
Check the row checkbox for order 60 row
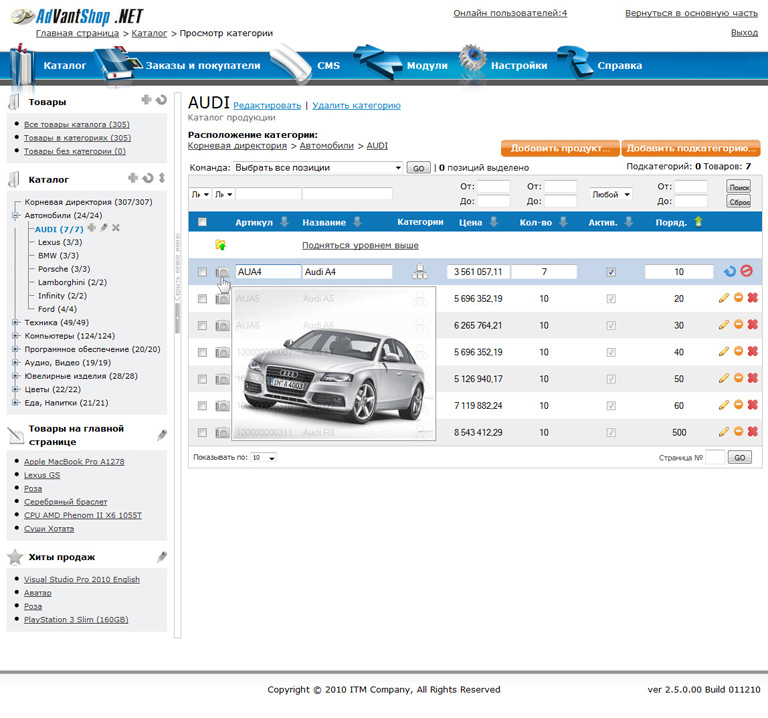coord(202,406)
